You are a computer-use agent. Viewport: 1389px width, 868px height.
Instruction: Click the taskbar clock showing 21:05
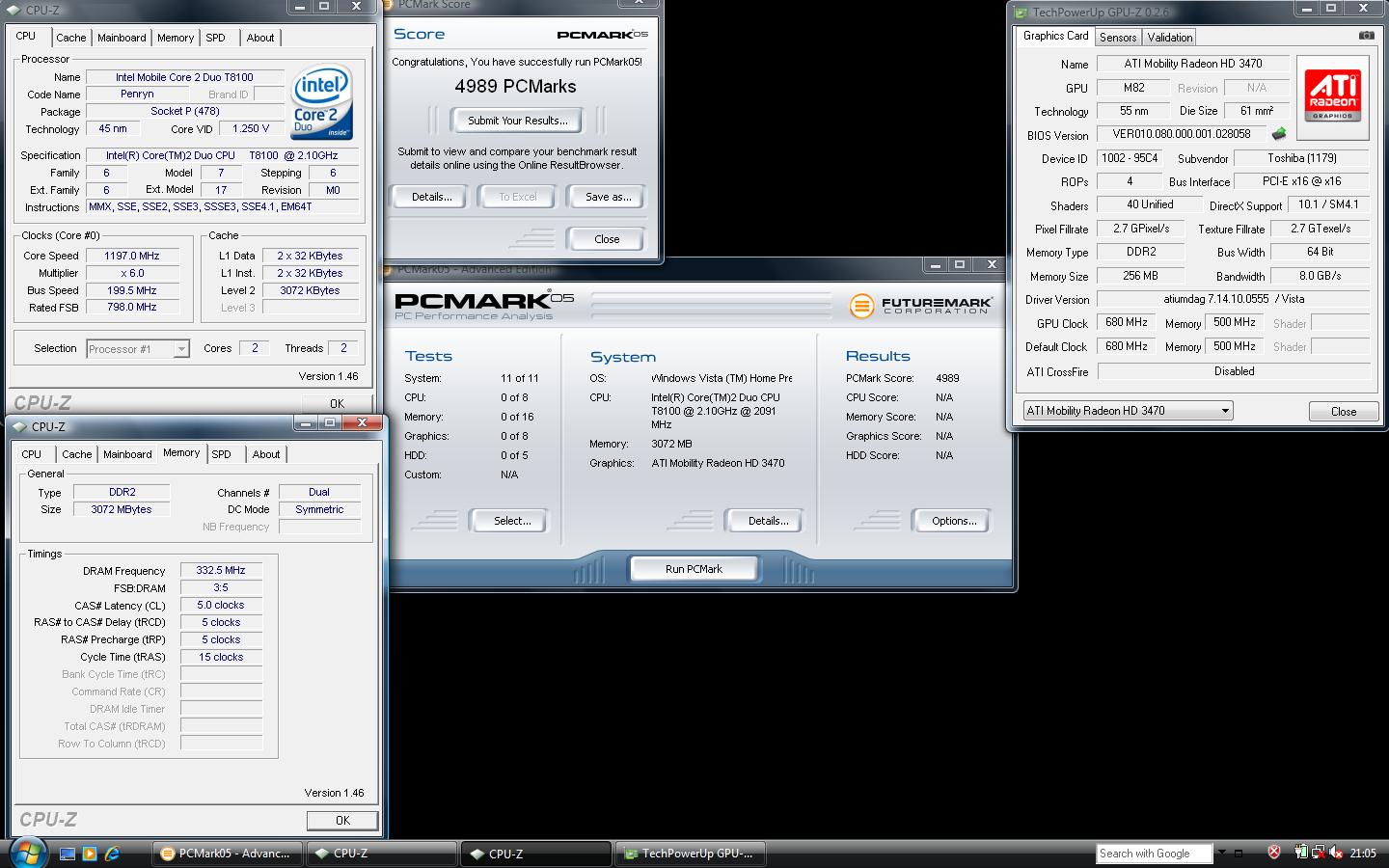pyautogui.click(x=1363, y=854)
